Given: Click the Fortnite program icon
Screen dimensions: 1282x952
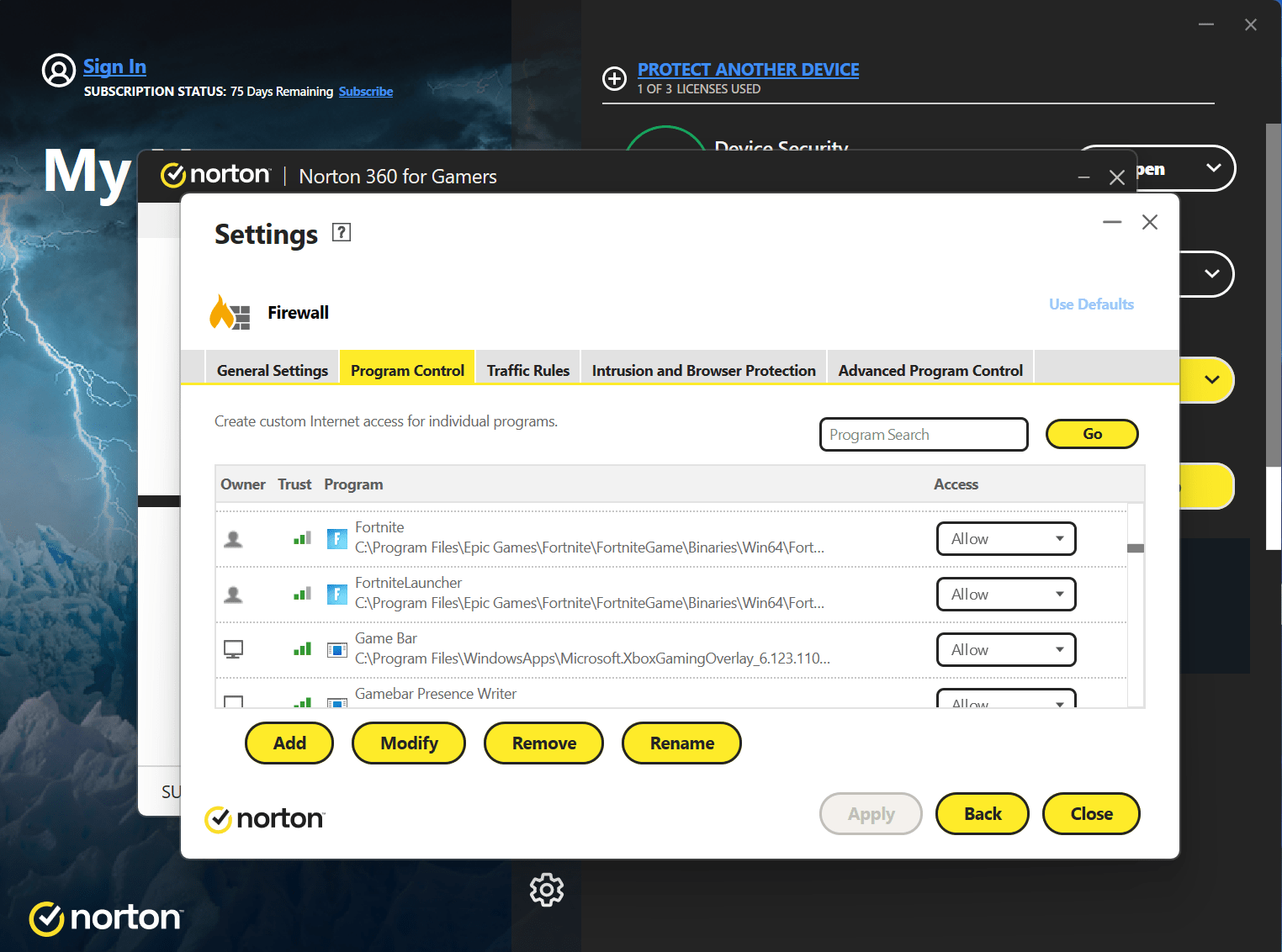Looking at the screenshot, I should click(336, 538).
